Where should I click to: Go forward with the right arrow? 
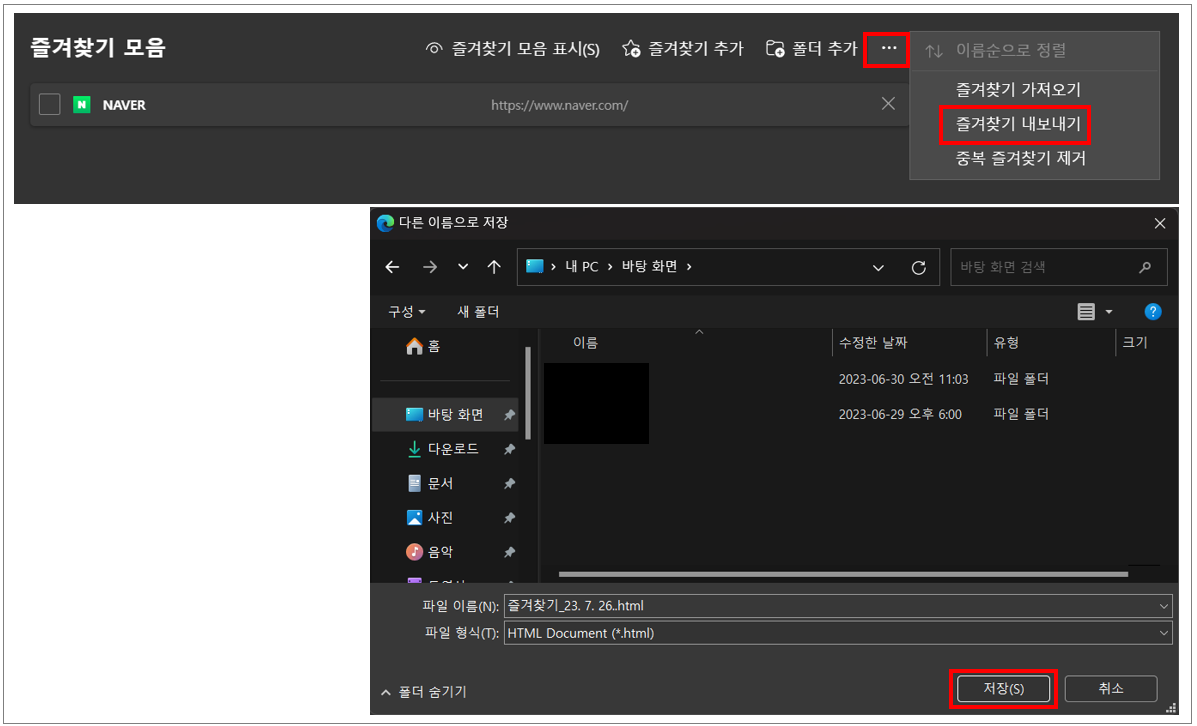pyautogui.click(x=430, y=267)
